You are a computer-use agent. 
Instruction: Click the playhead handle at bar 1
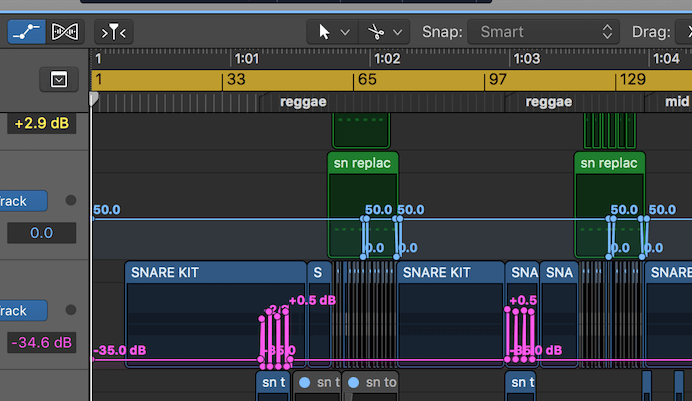pos(94,99)
